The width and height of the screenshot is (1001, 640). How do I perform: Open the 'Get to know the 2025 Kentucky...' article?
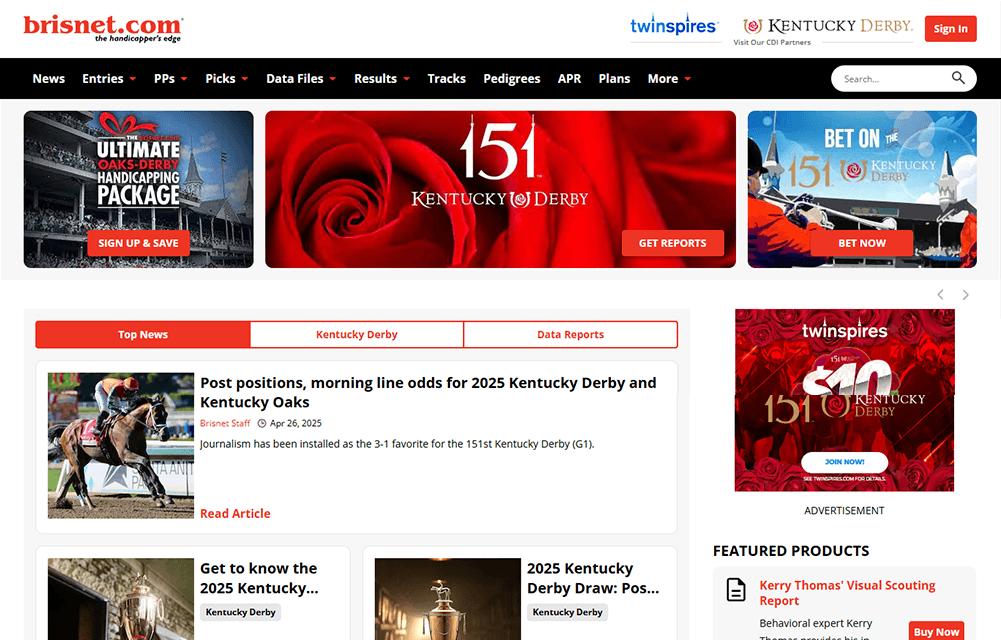(x=259, y=577)
